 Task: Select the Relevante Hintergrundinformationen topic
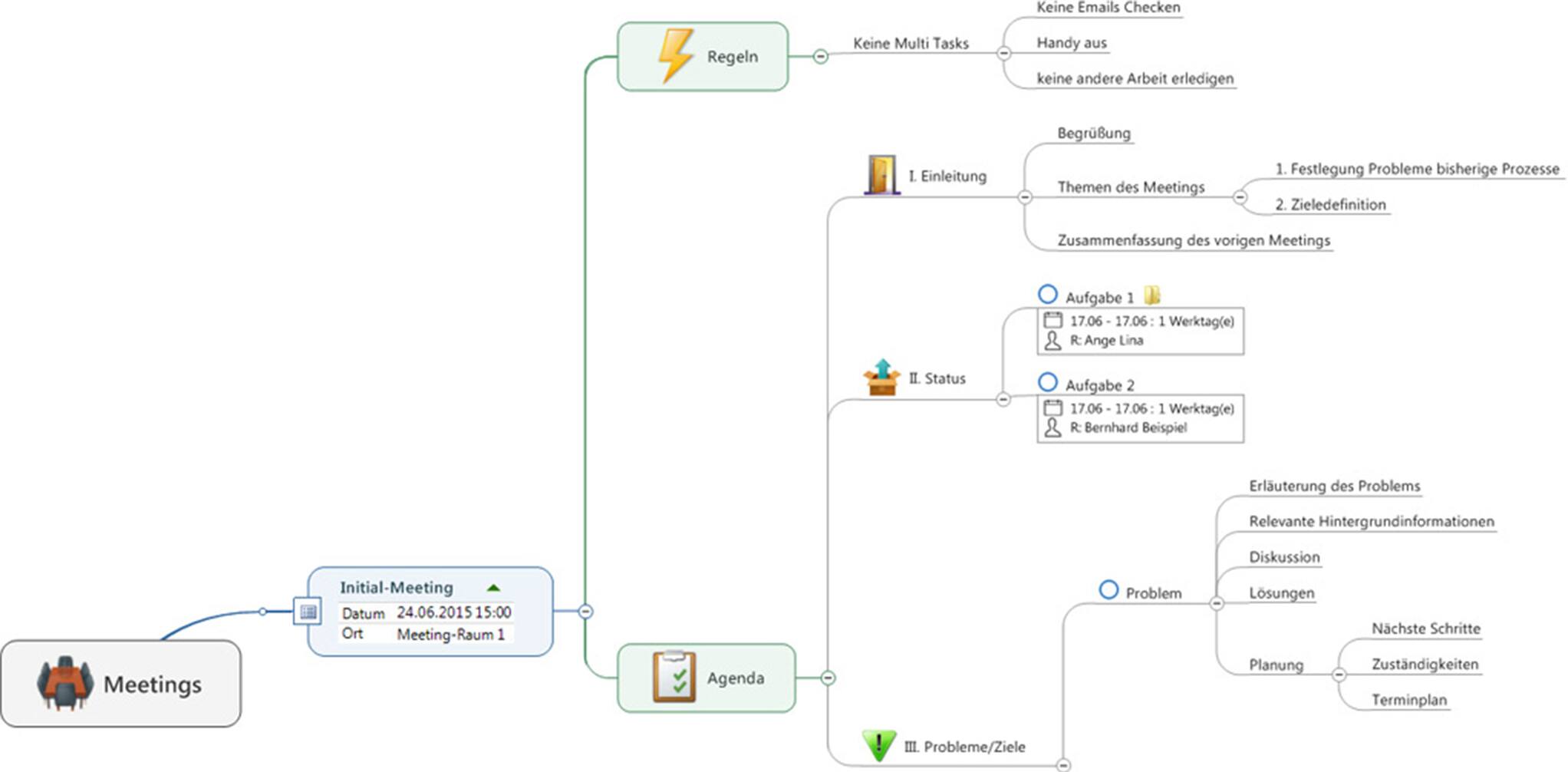1371,522
